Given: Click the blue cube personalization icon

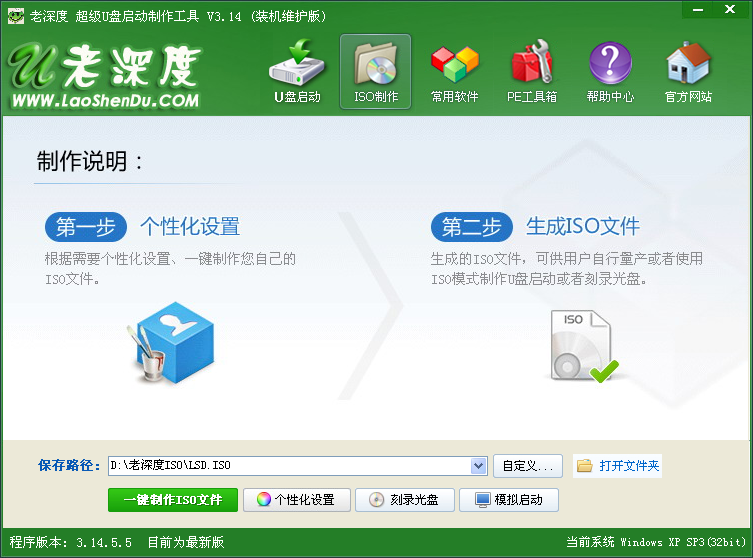Looking at the screenshot, I should point(170,343).
